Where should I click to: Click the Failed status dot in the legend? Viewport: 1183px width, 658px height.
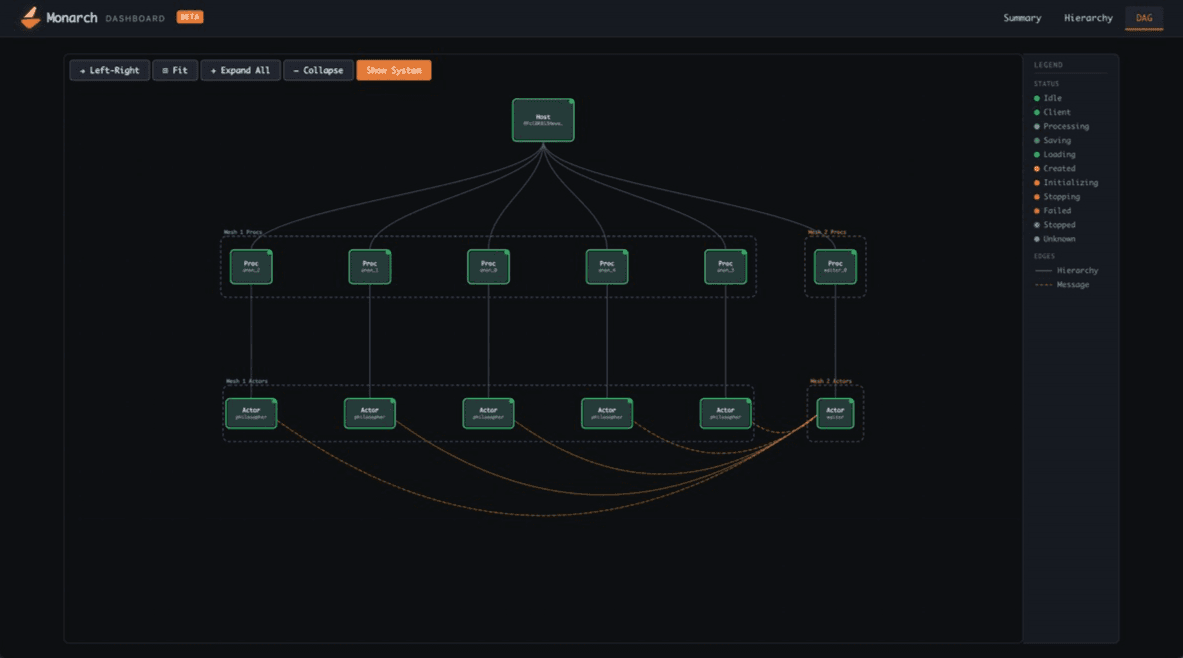point(1038,210)
